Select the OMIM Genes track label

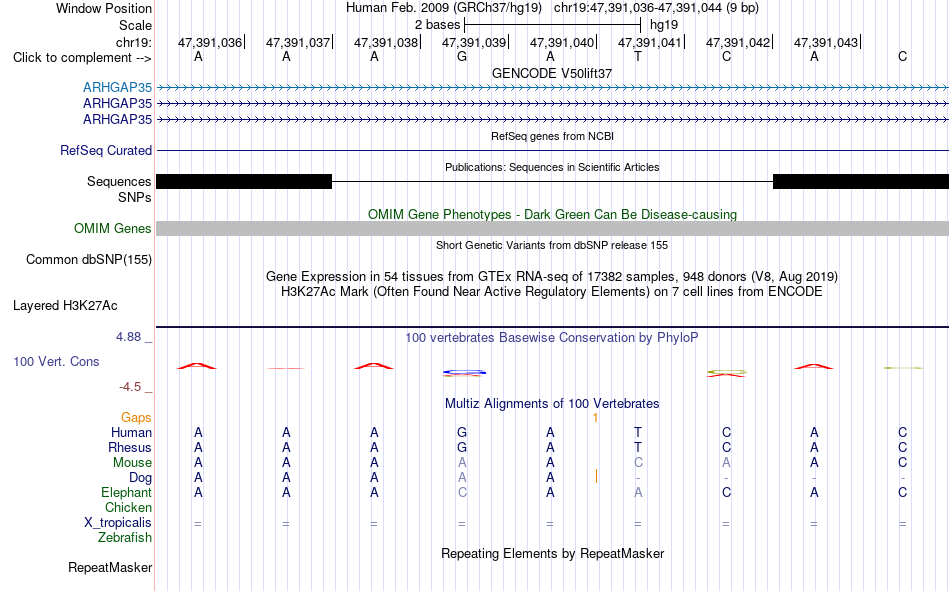click(113, 229)
